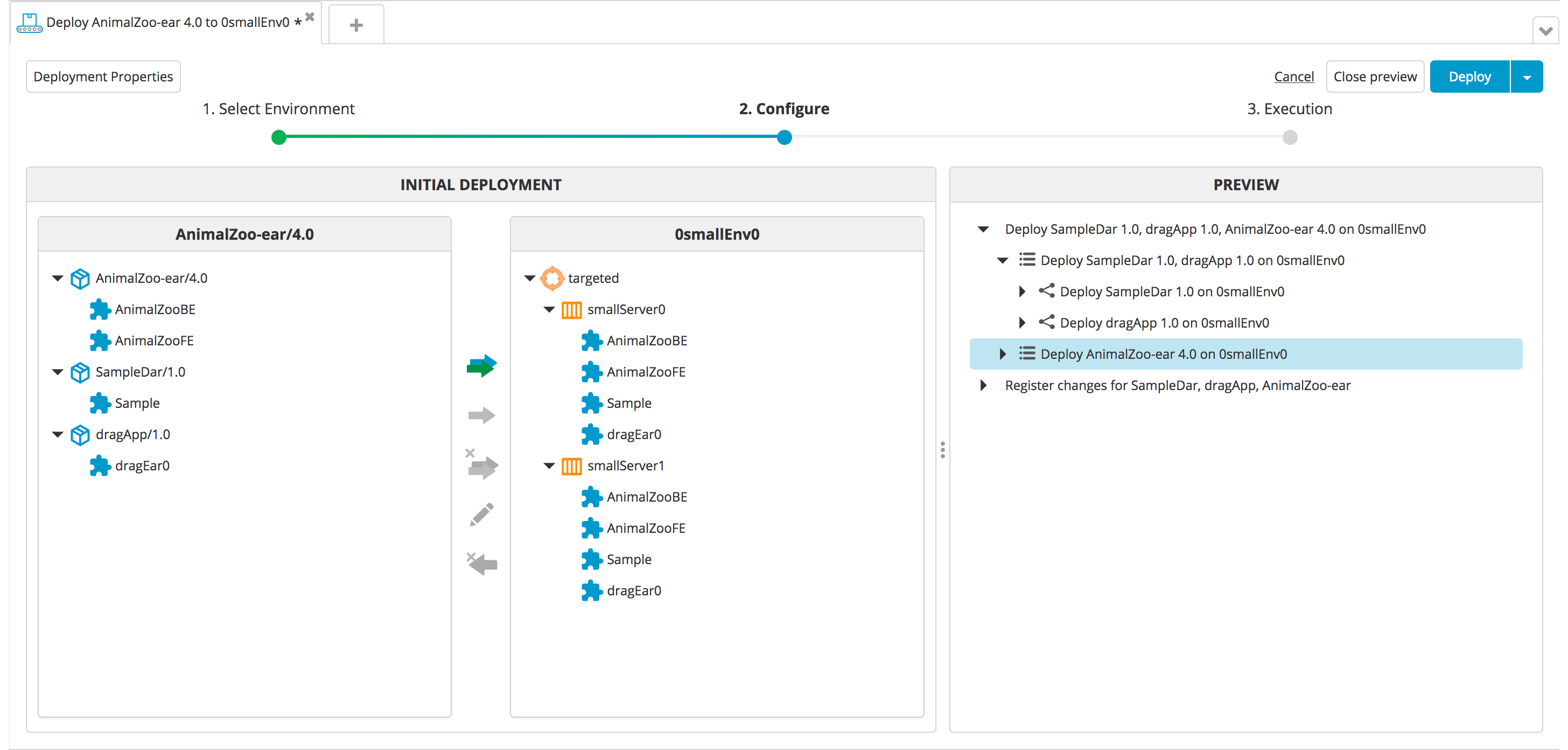Image resolution: width=1568 pixels, height=750 pixels.
Task: Collapse the targeted environment node
Action: (529, 279)
